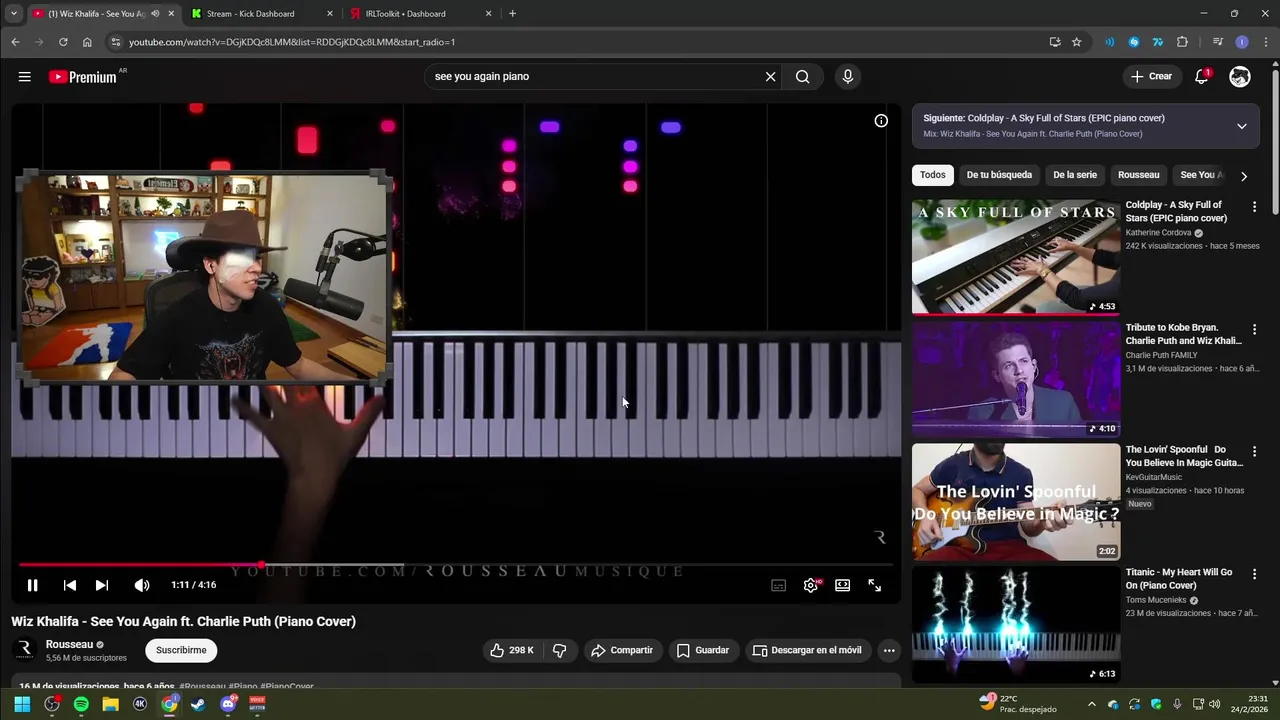The image size is (1280, 720).
Task: Skip to the next video
Action: [102, 586]
